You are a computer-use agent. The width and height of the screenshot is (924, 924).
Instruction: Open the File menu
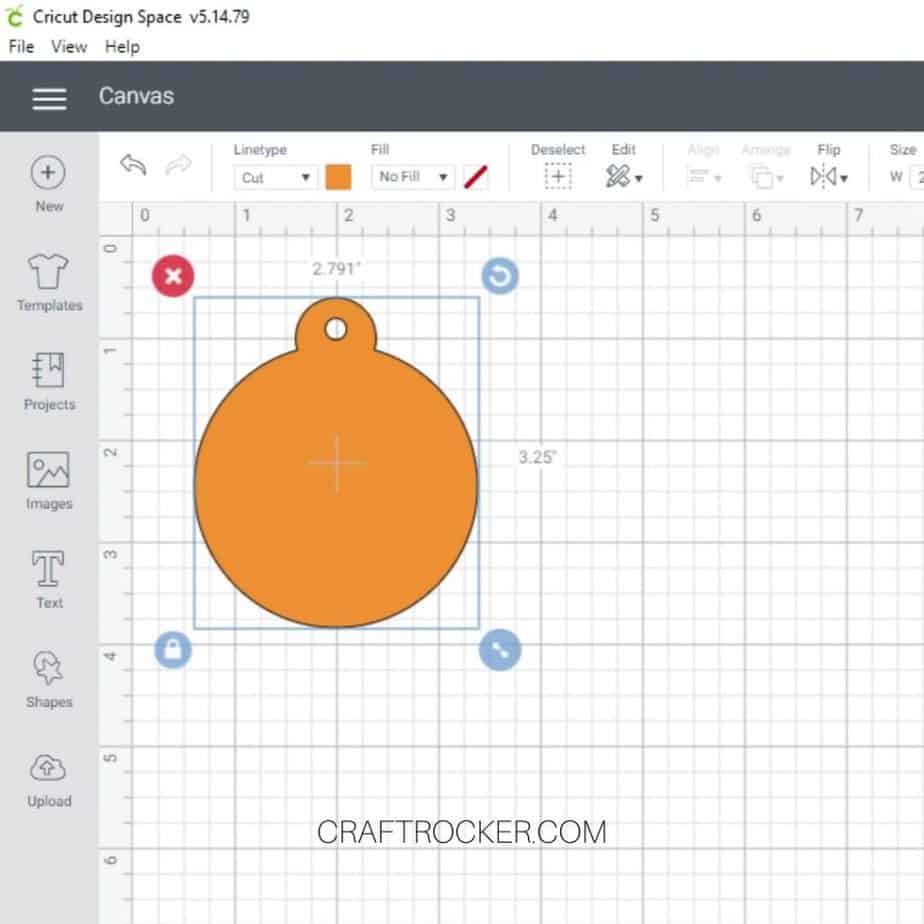coord(21,47)
